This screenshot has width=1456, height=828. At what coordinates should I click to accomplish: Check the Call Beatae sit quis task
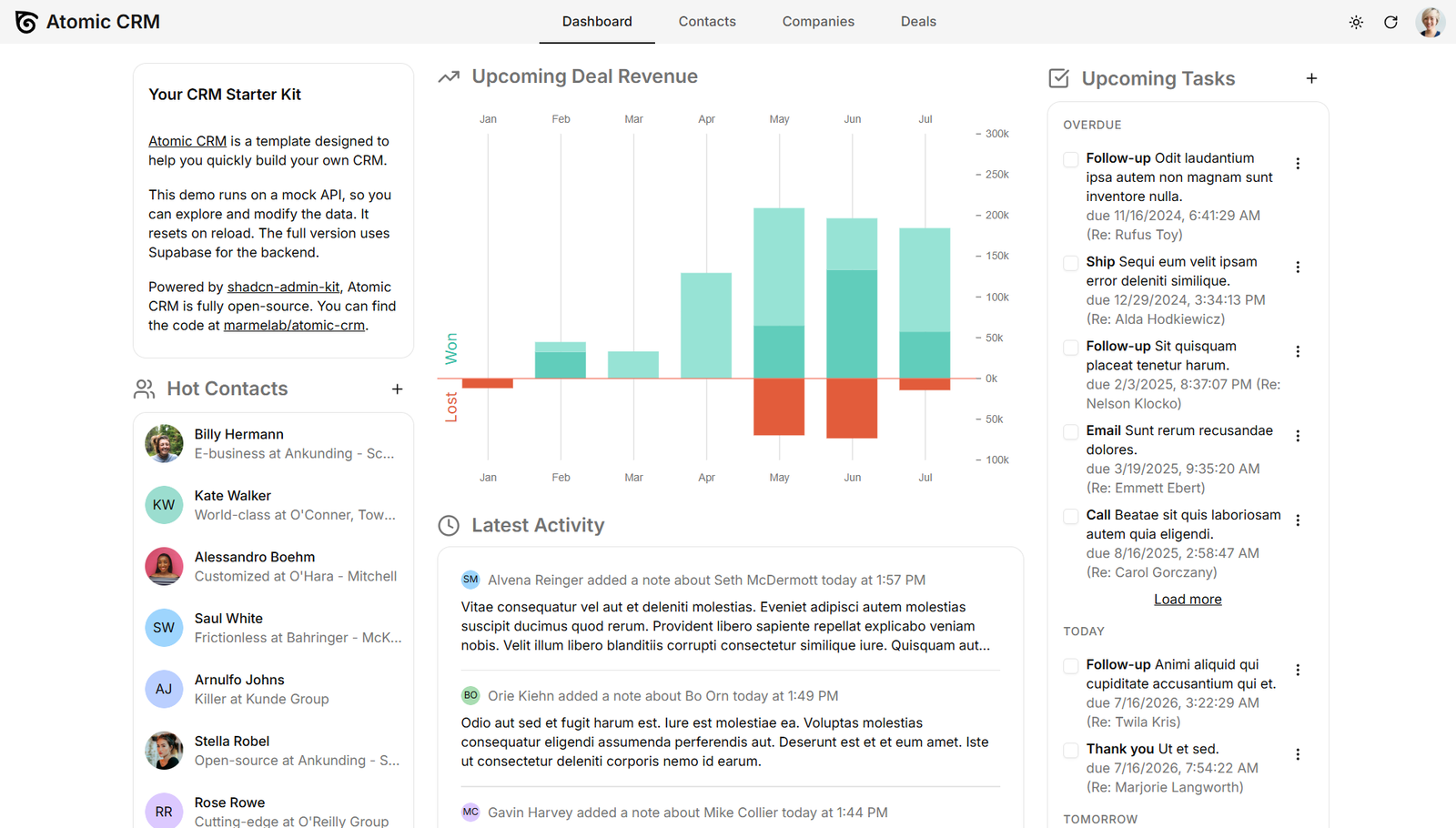[1071, 516]
